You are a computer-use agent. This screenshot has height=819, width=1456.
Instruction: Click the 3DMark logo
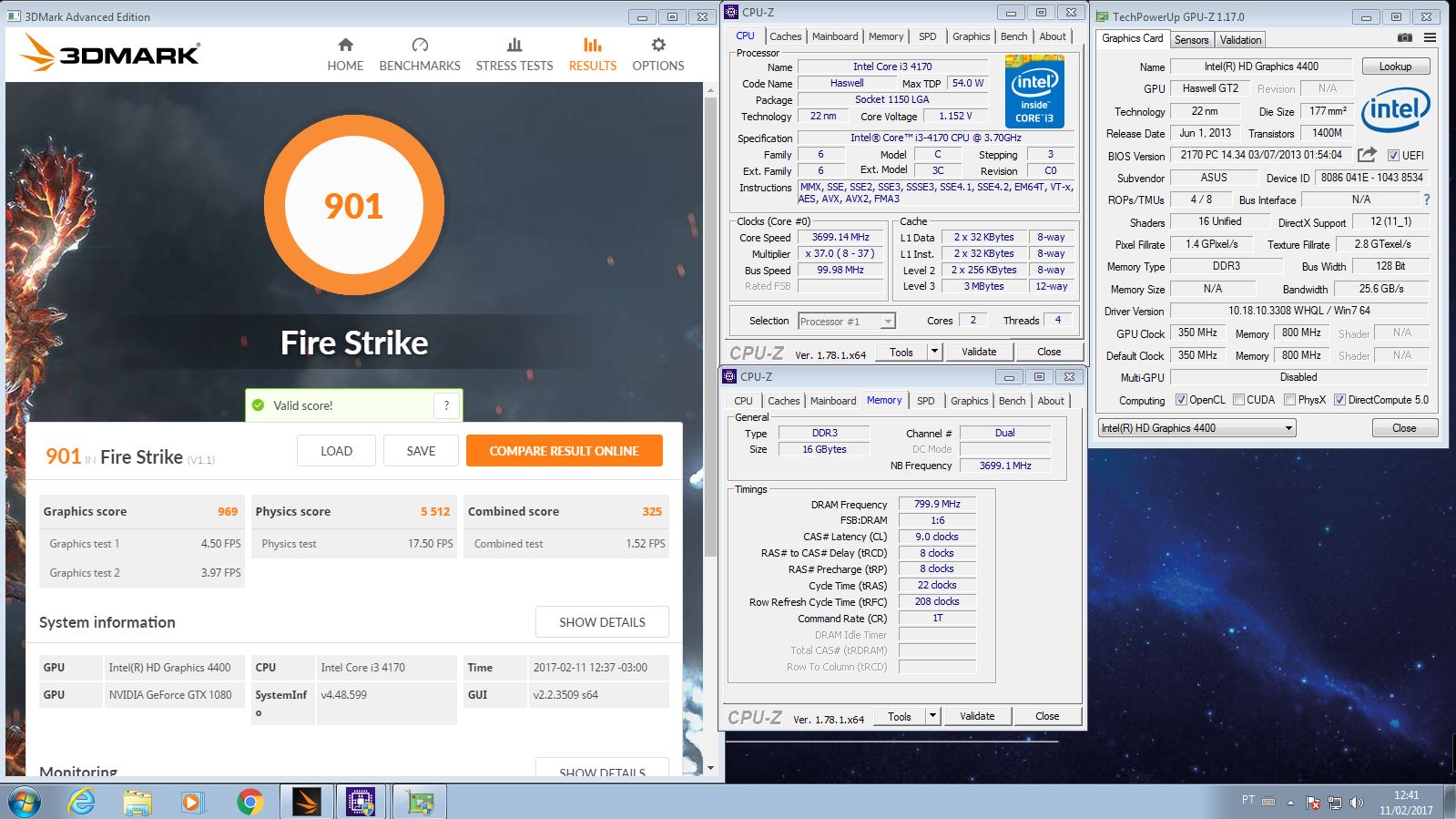tap(109, 53)
